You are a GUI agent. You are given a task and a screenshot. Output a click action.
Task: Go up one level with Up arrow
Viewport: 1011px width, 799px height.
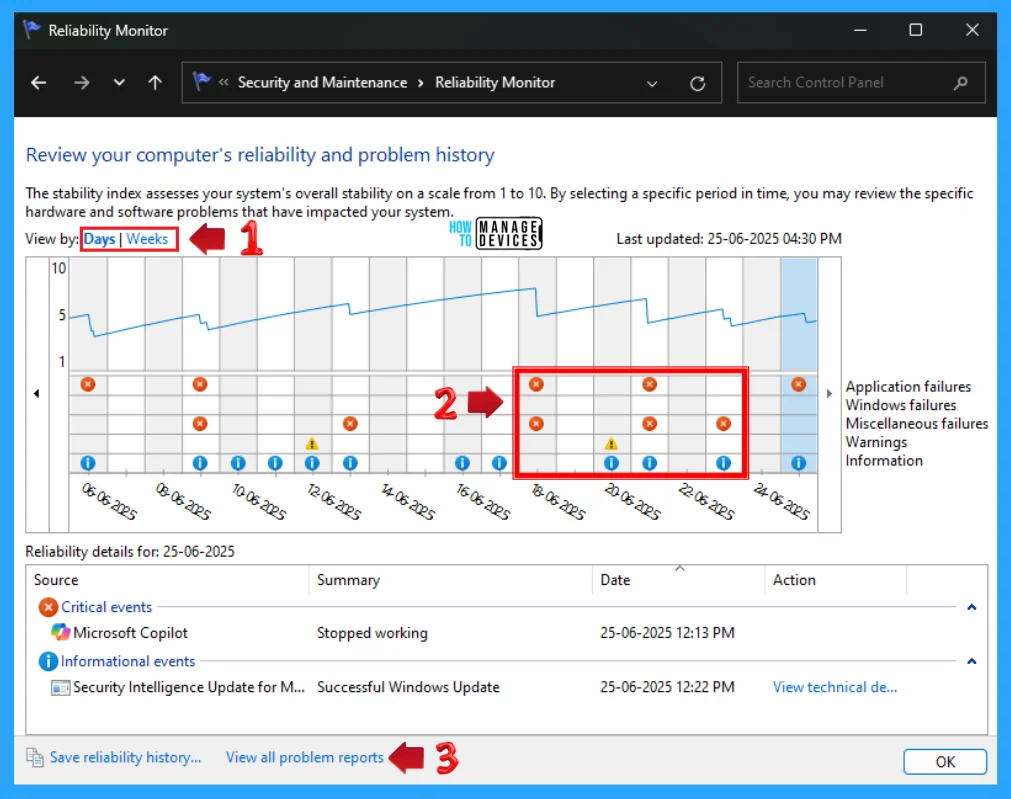pos(155,83)
